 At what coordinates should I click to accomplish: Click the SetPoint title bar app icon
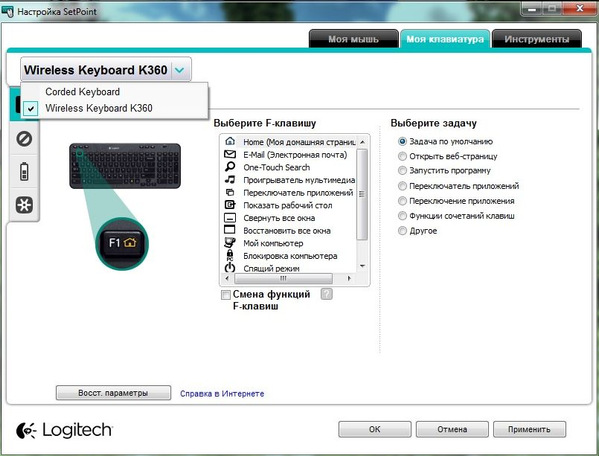tap(8, 11)
